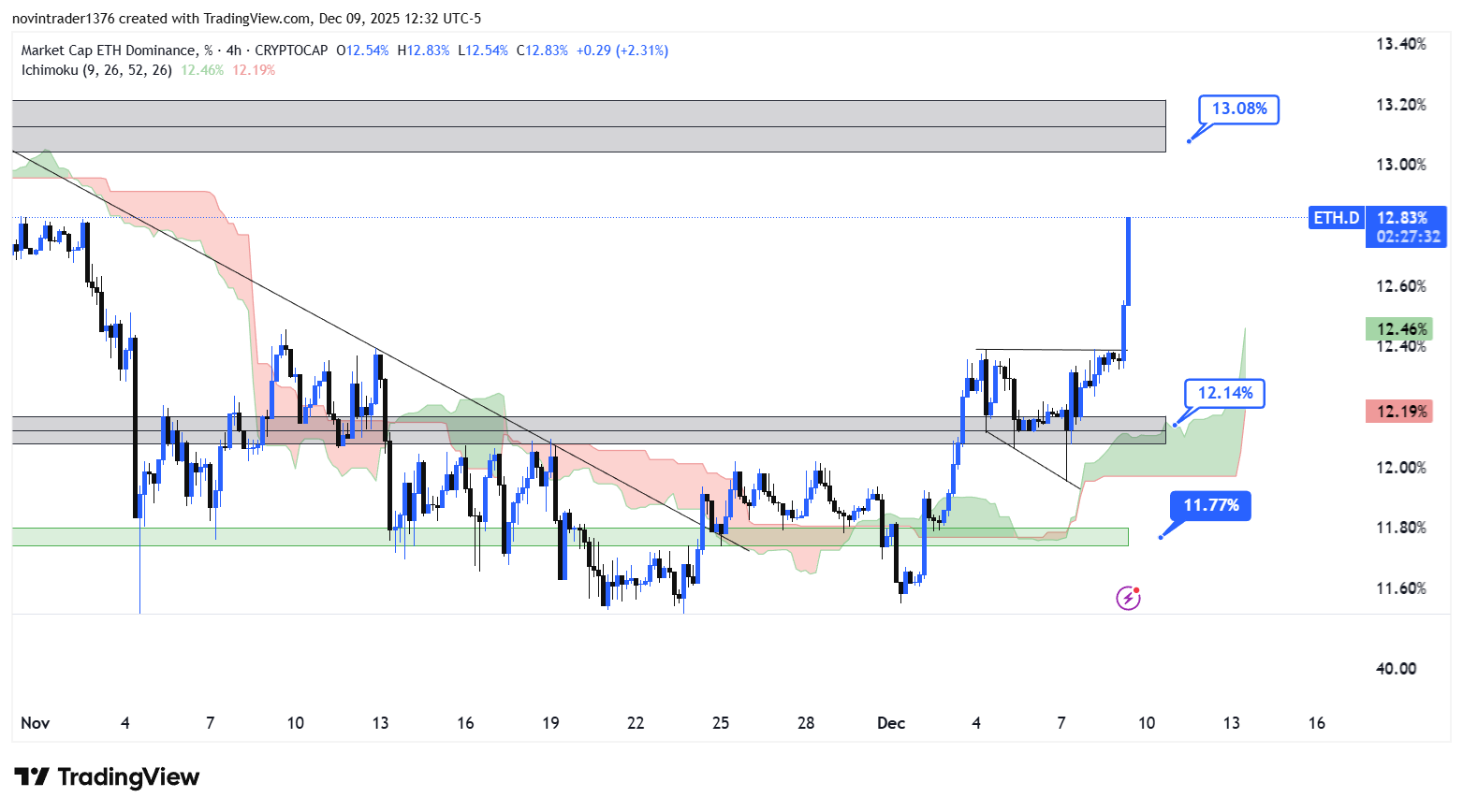This screenshot has width=1463, height=812.
Task: Click the Dec label on time axis
Action: pyautogui.click(x=890, y=723)
